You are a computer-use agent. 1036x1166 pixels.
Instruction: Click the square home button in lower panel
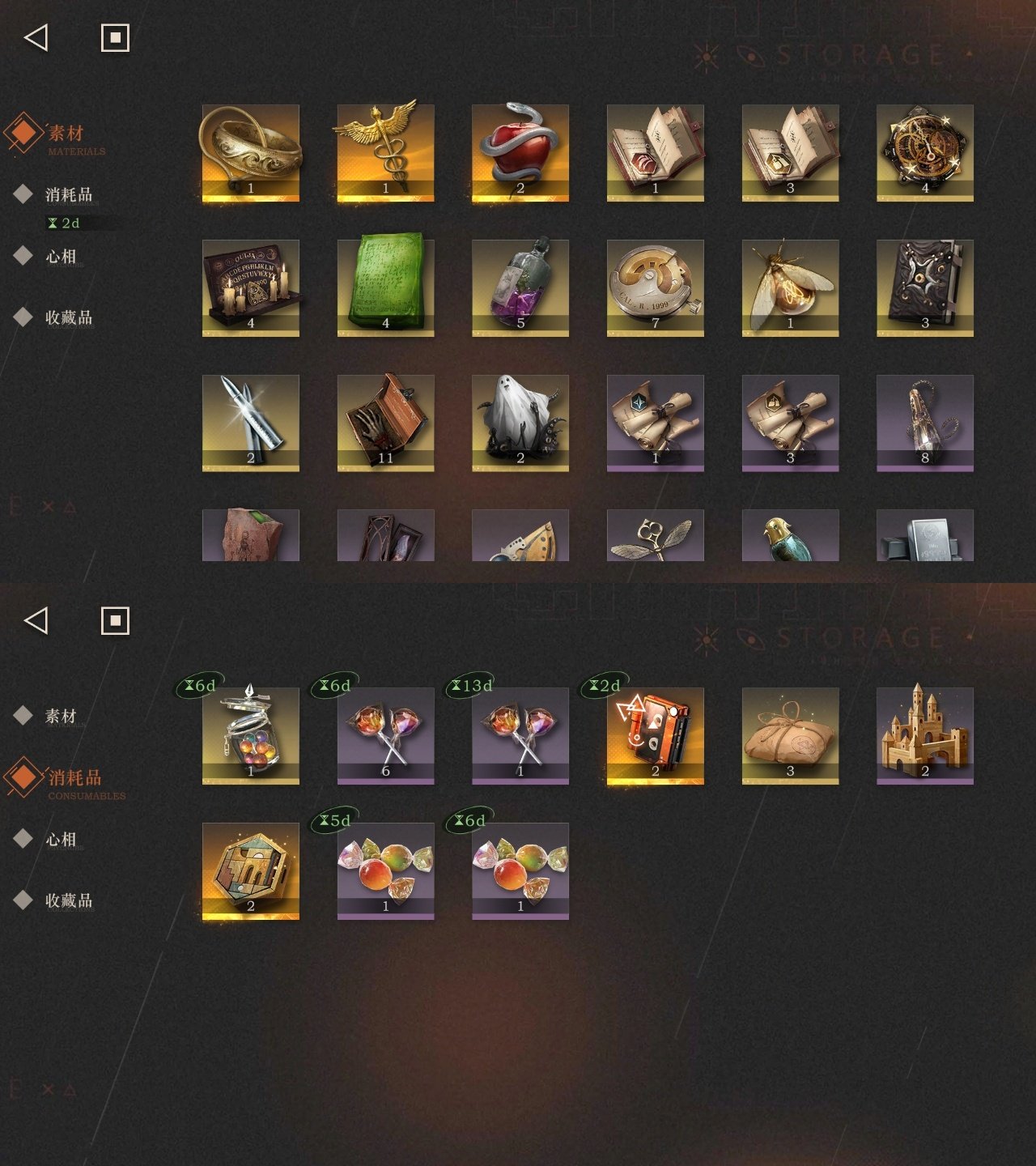coord(115,620)
